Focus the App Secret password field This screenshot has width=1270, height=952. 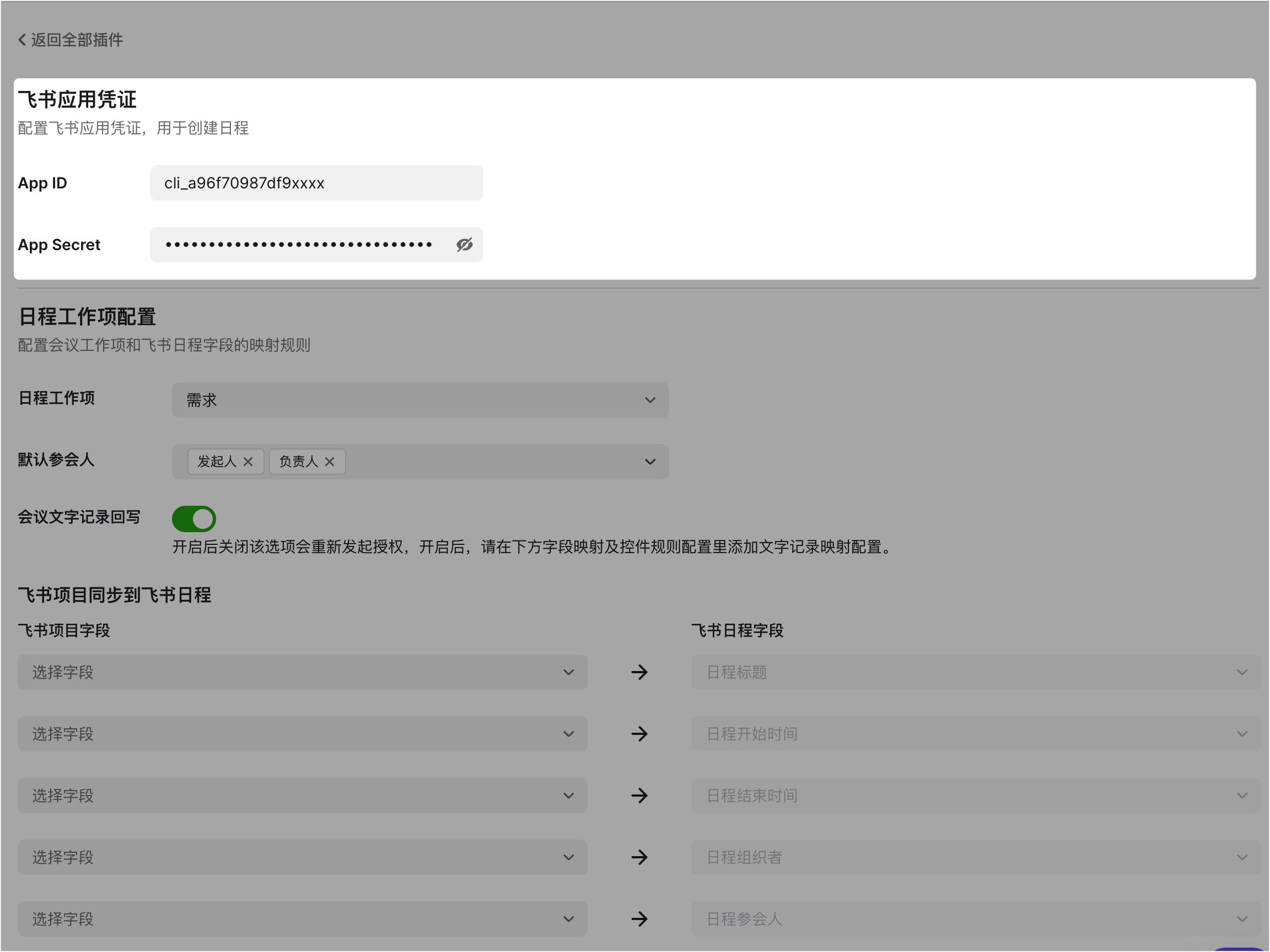pyautogui.click(x=316, y=245)
